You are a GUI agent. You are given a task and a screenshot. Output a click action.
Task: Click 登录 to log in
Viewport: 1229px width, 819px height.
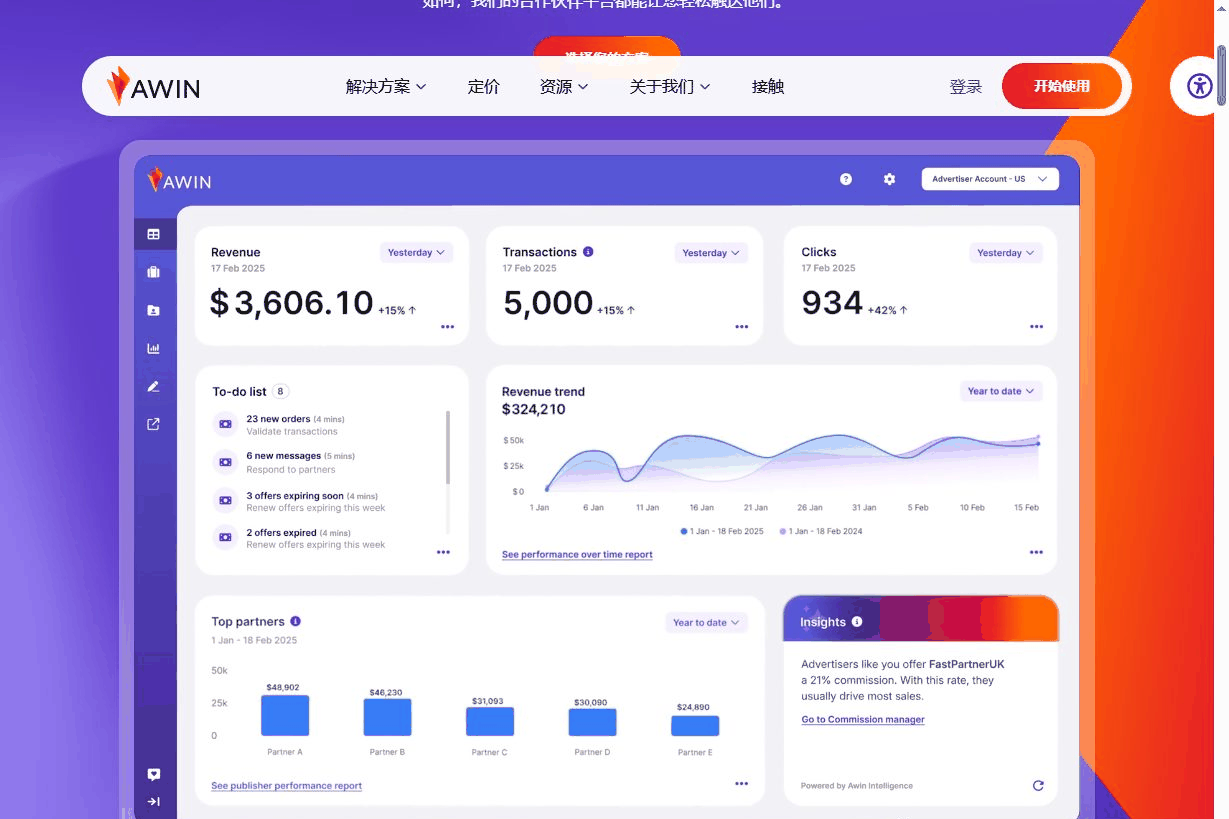pyautogui.click(x=966, y=87)
